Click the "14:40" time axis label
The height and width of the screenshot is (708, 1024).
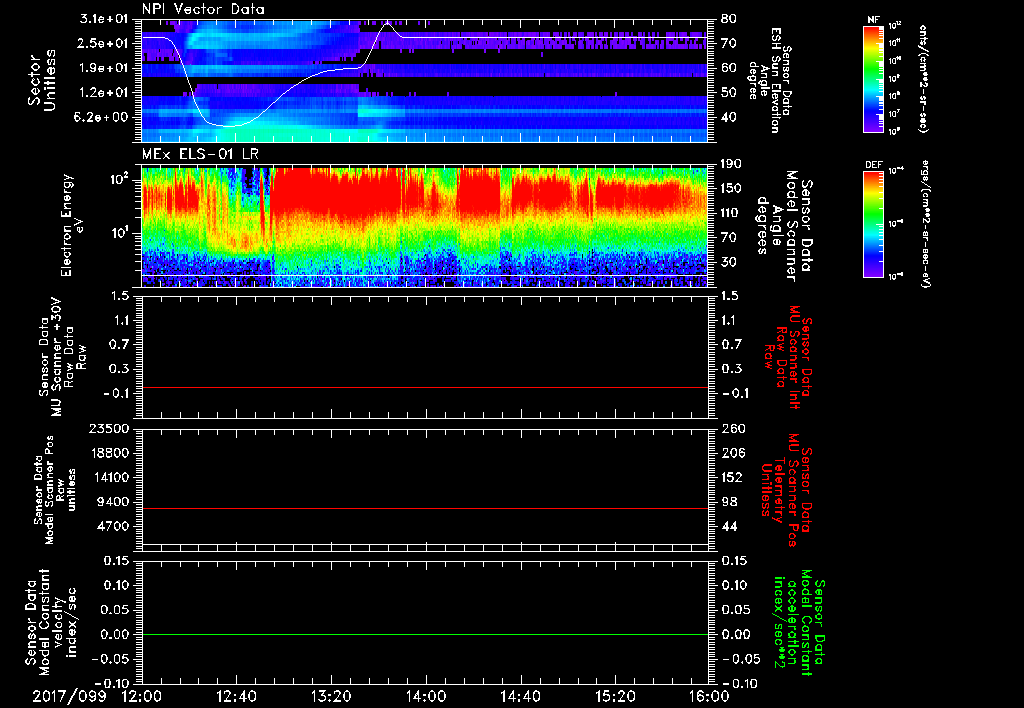tap(520, 696)
